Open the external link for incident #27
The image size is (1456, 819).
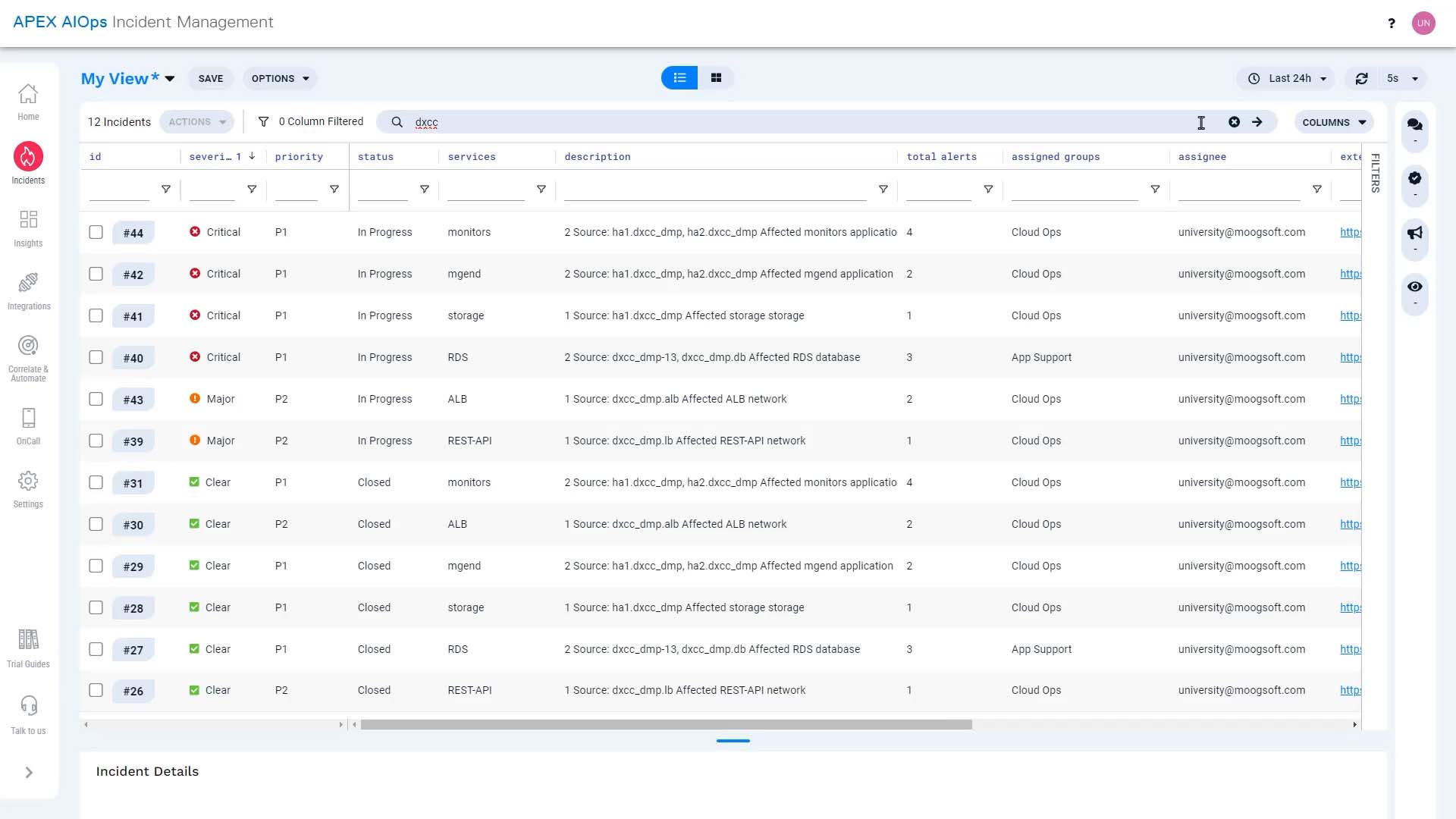[1351, 649]
